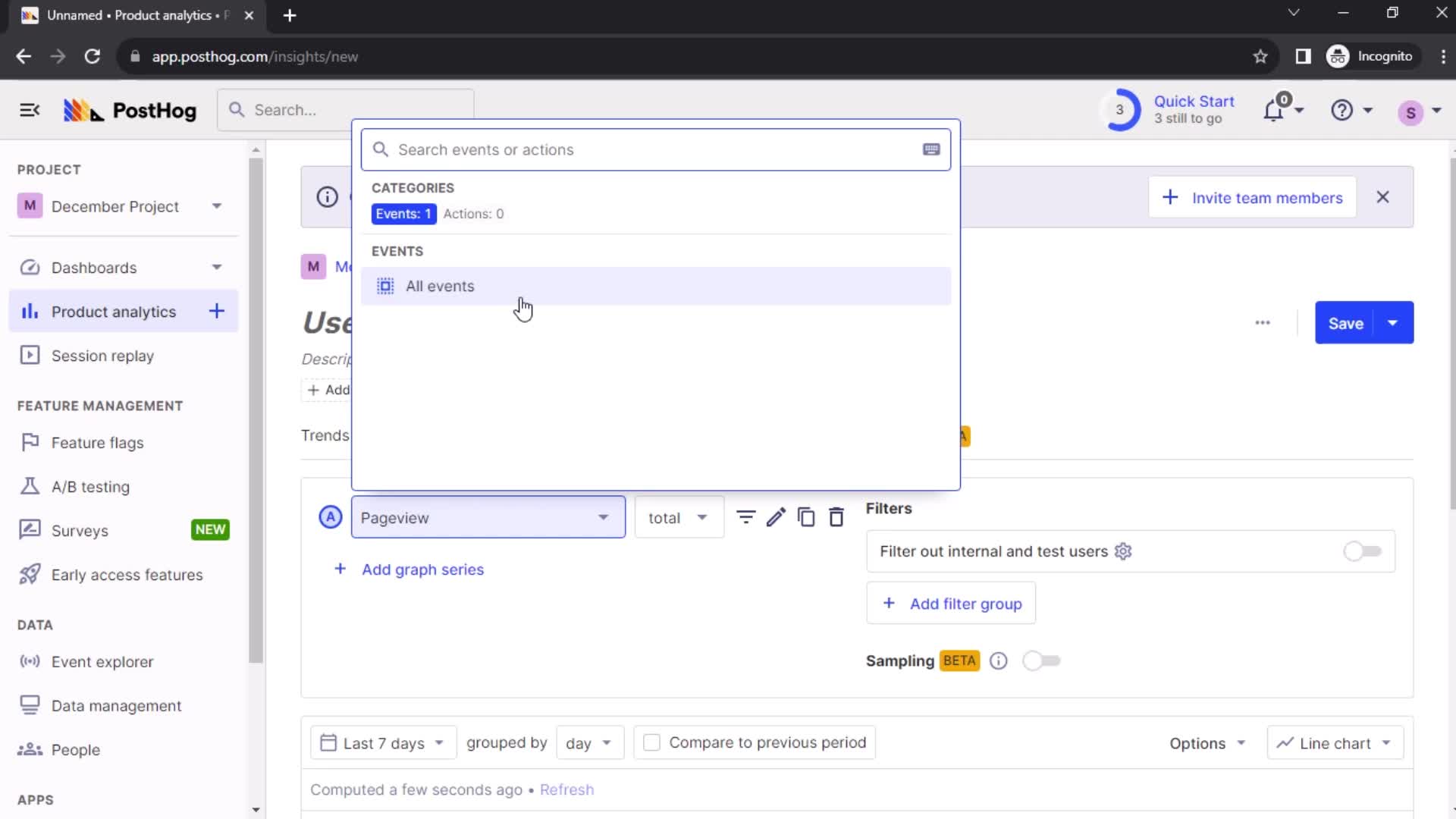
Task: Toggle the Compare to previous period checkbox
Action: point(651,742)
